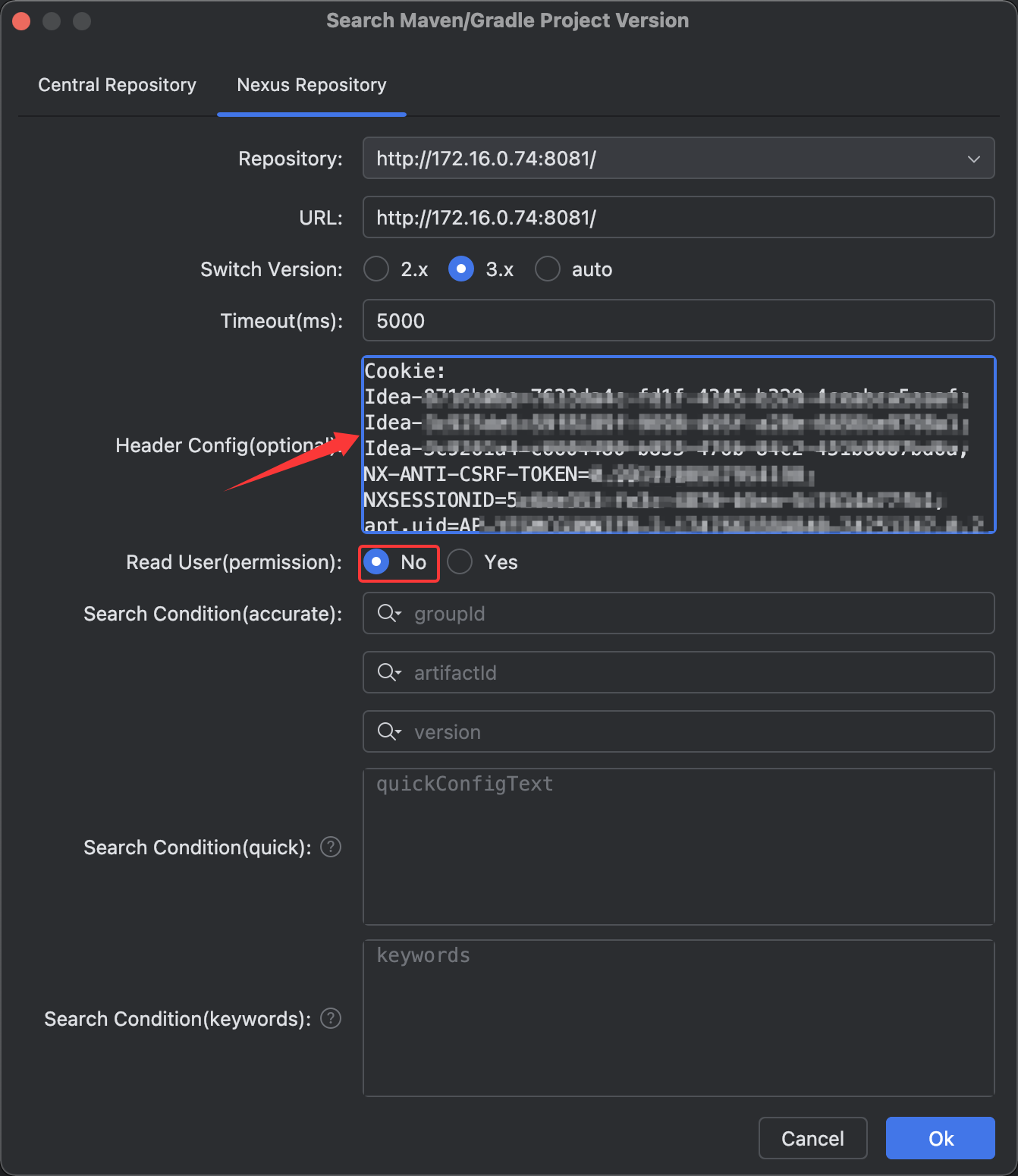Screen dimensions: 1018x1176
Task: Choose the auto version radio option
Action: pos(548,269)
